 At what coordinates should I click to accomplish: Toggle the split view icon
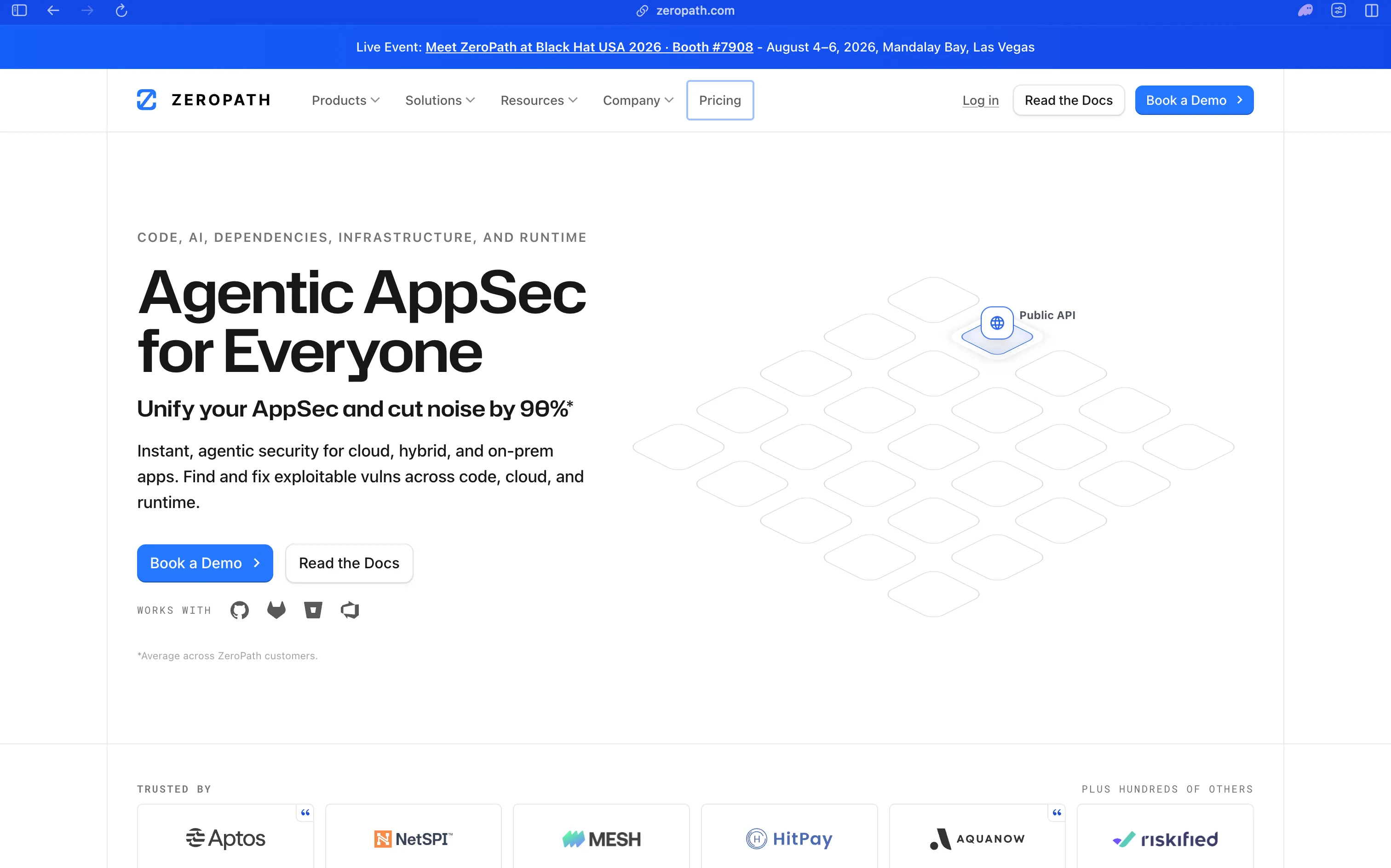pyautogui.click(x=1372, y=10)
